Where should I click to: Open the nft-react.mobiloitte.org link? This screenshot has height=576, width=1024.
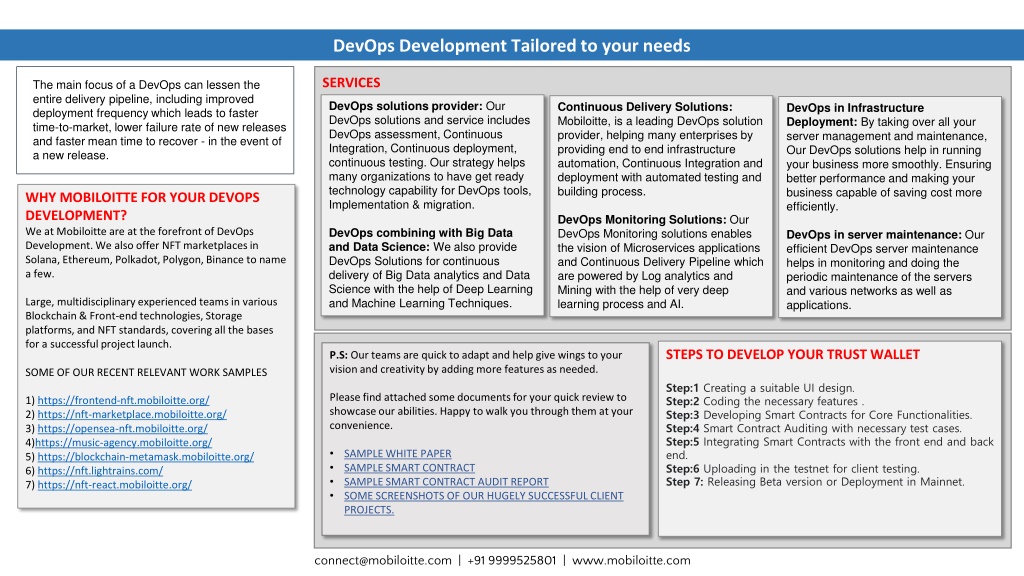(114, 485)
